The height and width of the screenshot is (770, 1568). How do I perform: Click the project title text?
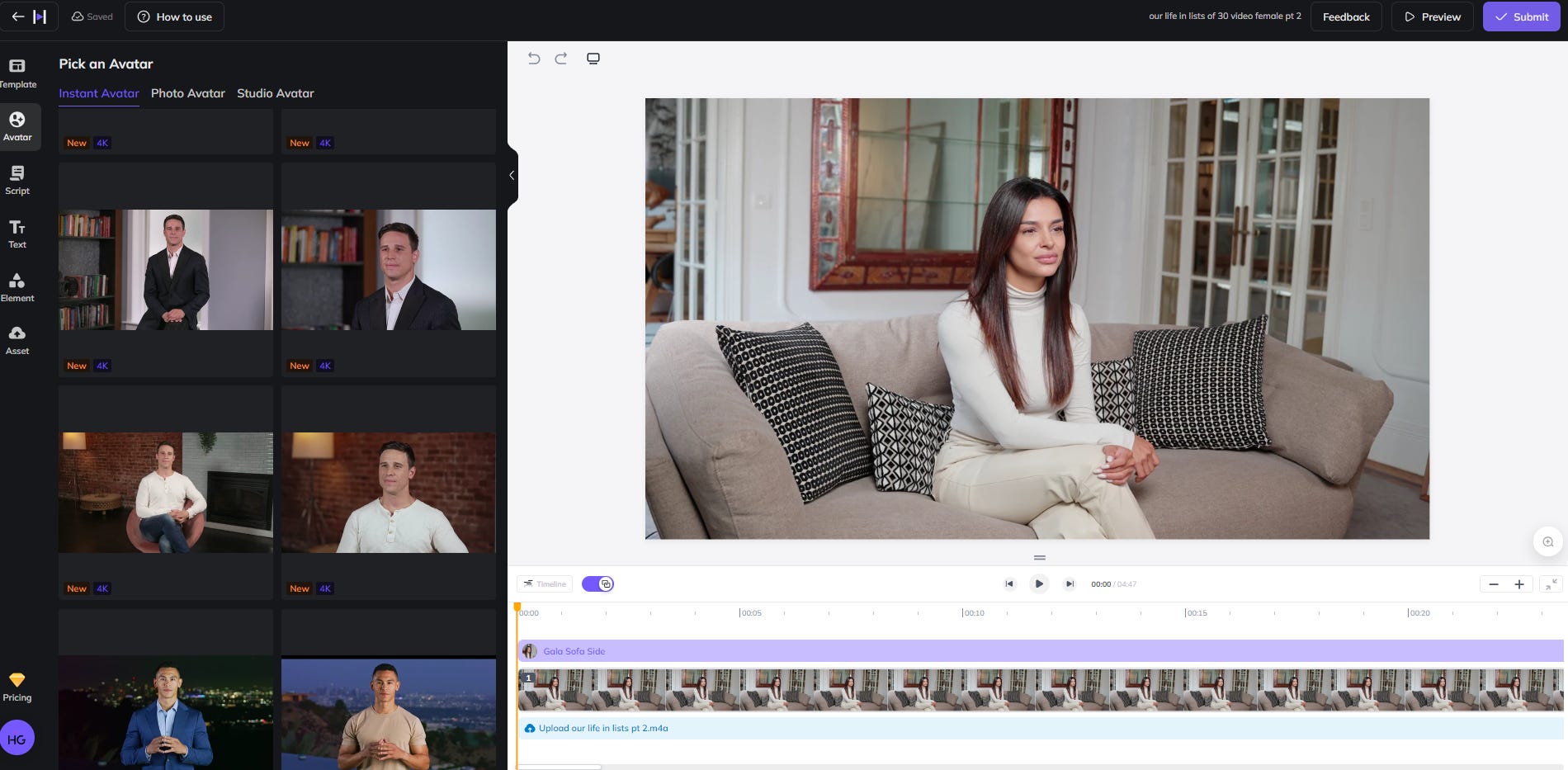1225,17
